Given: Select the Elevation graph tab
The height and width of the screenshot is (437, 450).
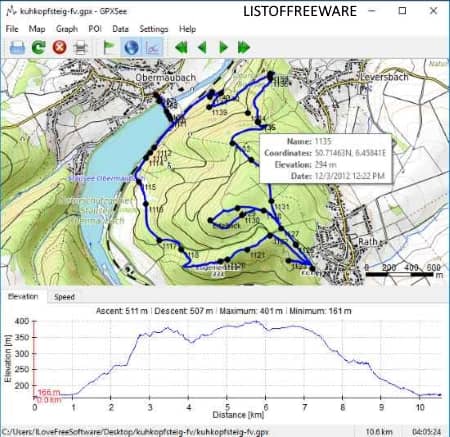Looking at the screenshot, I should tap(23, 296).
